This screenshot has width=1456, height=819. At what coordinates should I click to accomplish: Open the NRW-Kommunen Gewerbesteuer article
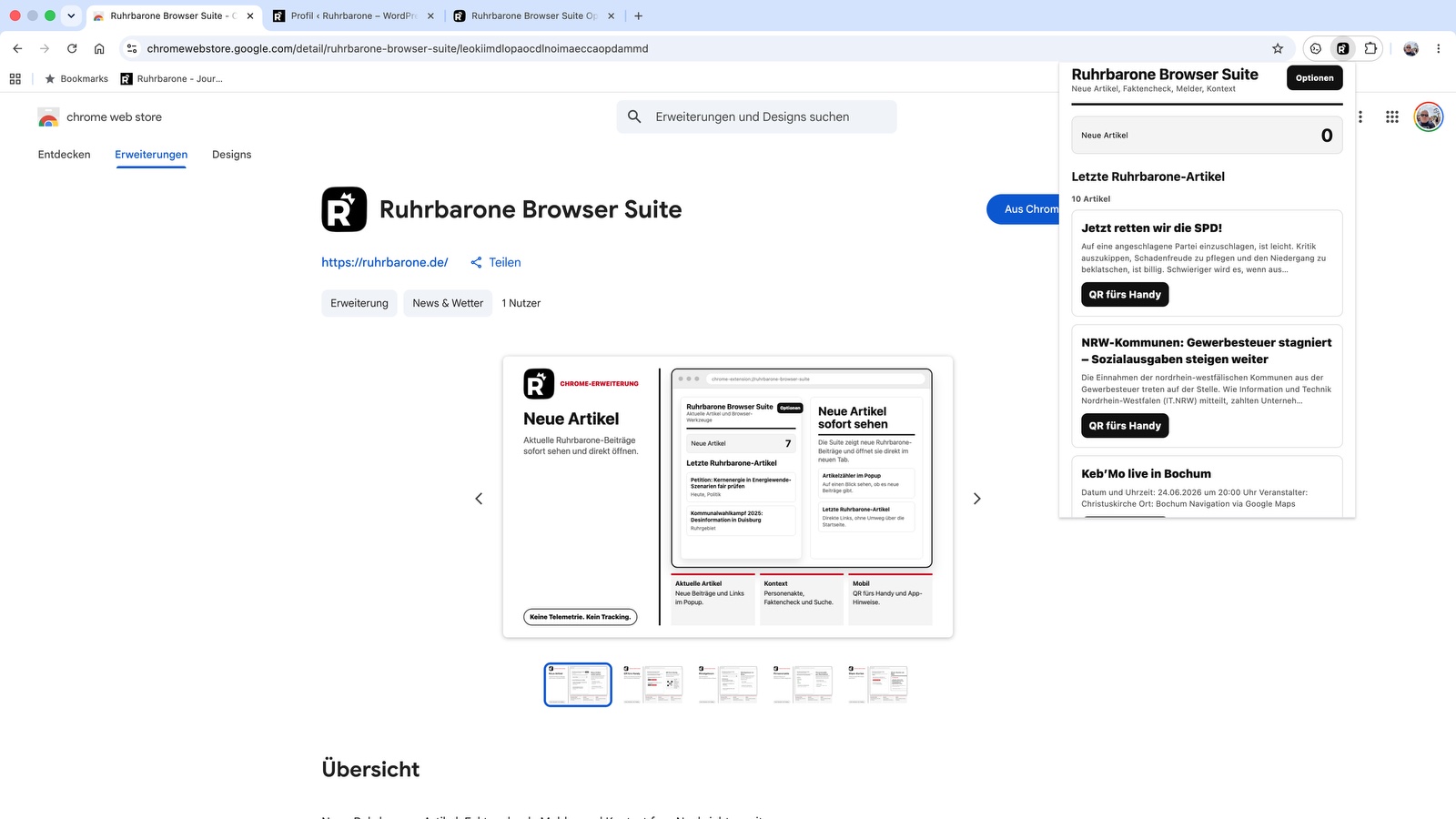point(1207,351)
